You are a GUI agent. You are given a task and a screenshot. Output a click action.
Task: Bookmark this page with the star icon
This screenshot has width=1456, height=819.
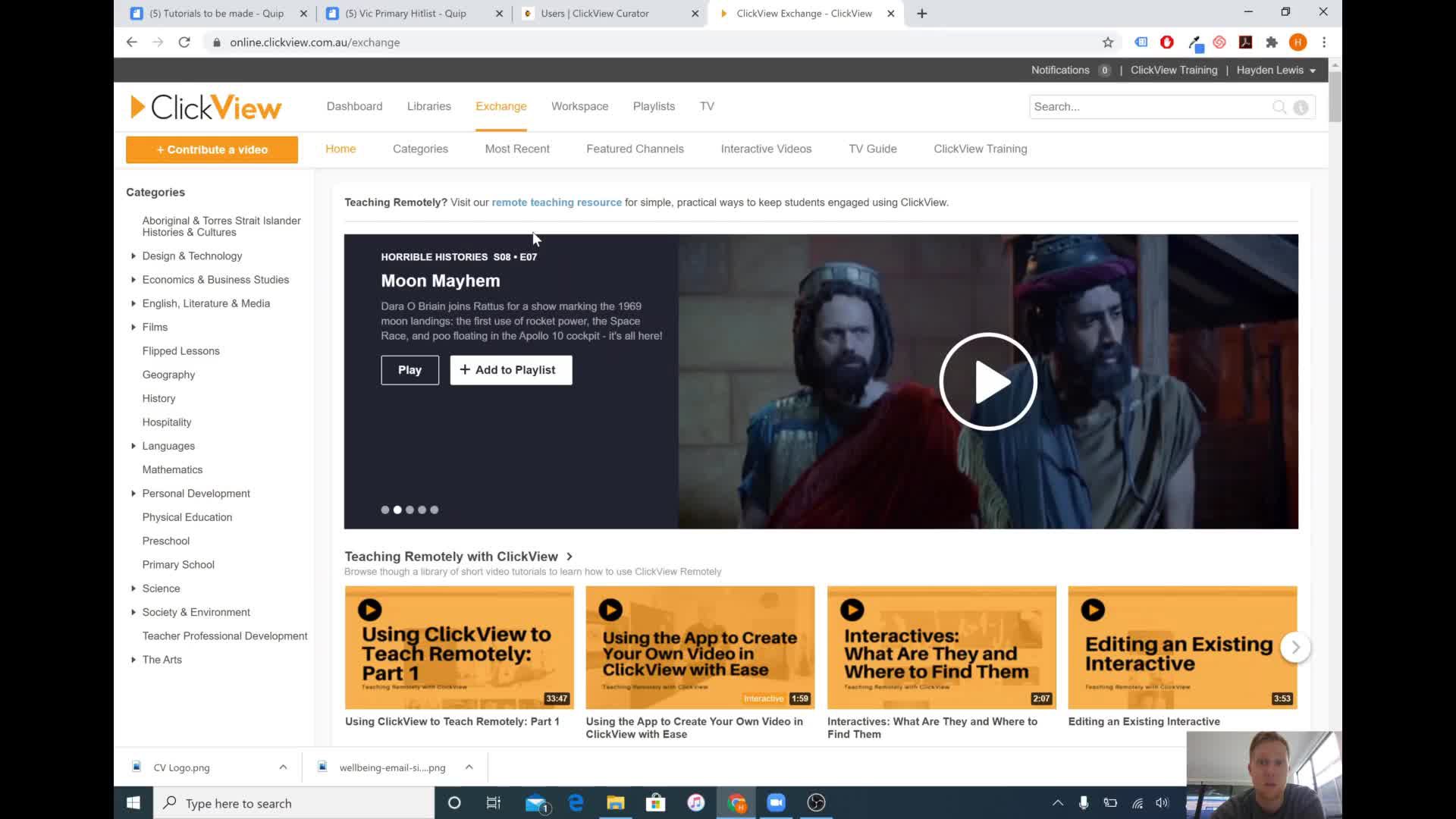click(x=1108, y=42)
